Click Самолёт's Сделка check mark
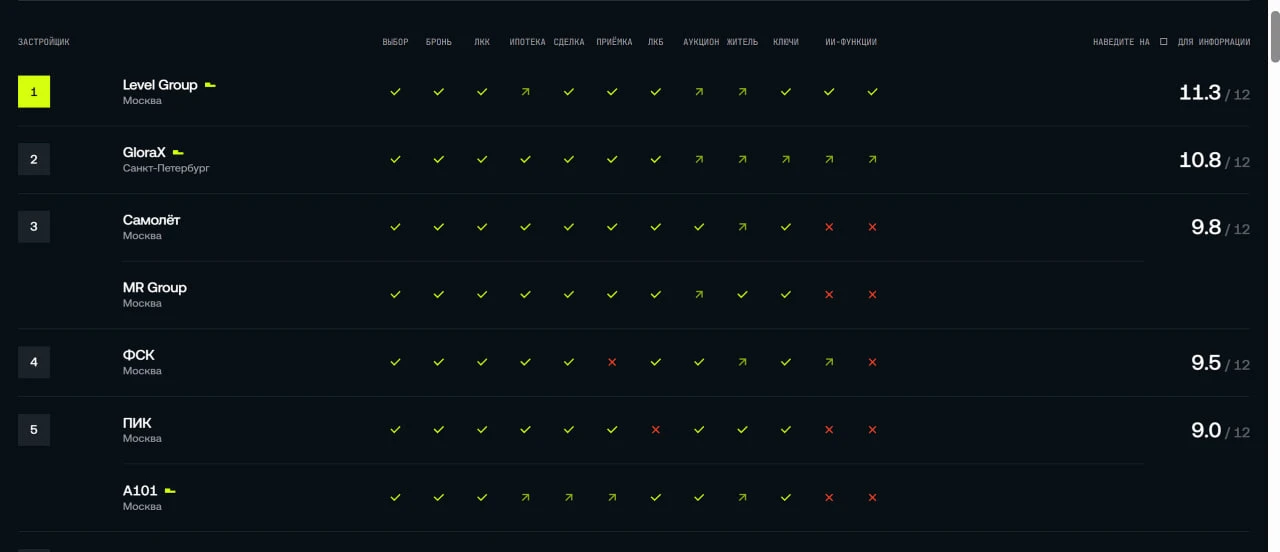 click(569, 227)
